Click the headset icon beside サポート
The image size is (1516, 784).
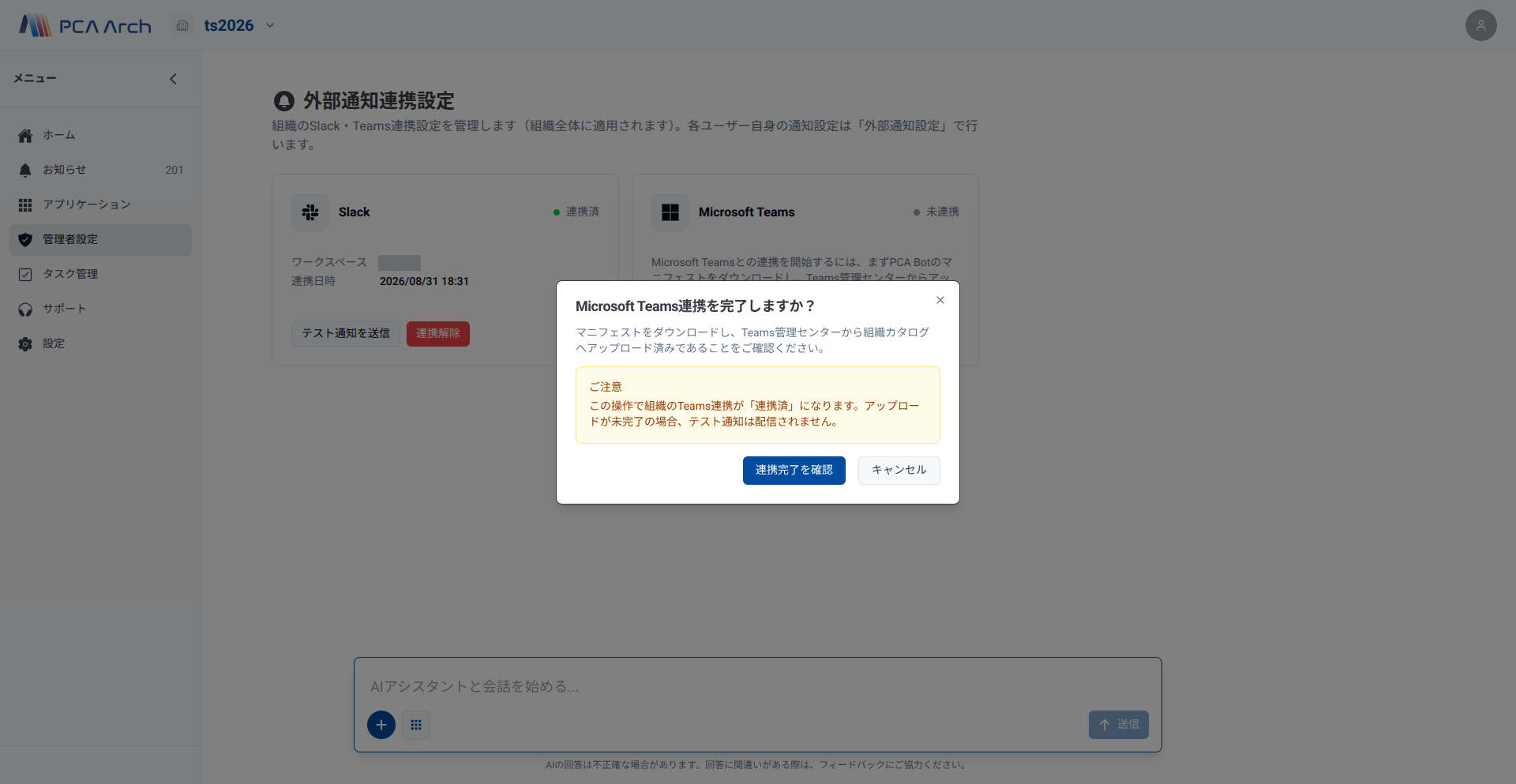pyautogui.click(x=25, y=309)
